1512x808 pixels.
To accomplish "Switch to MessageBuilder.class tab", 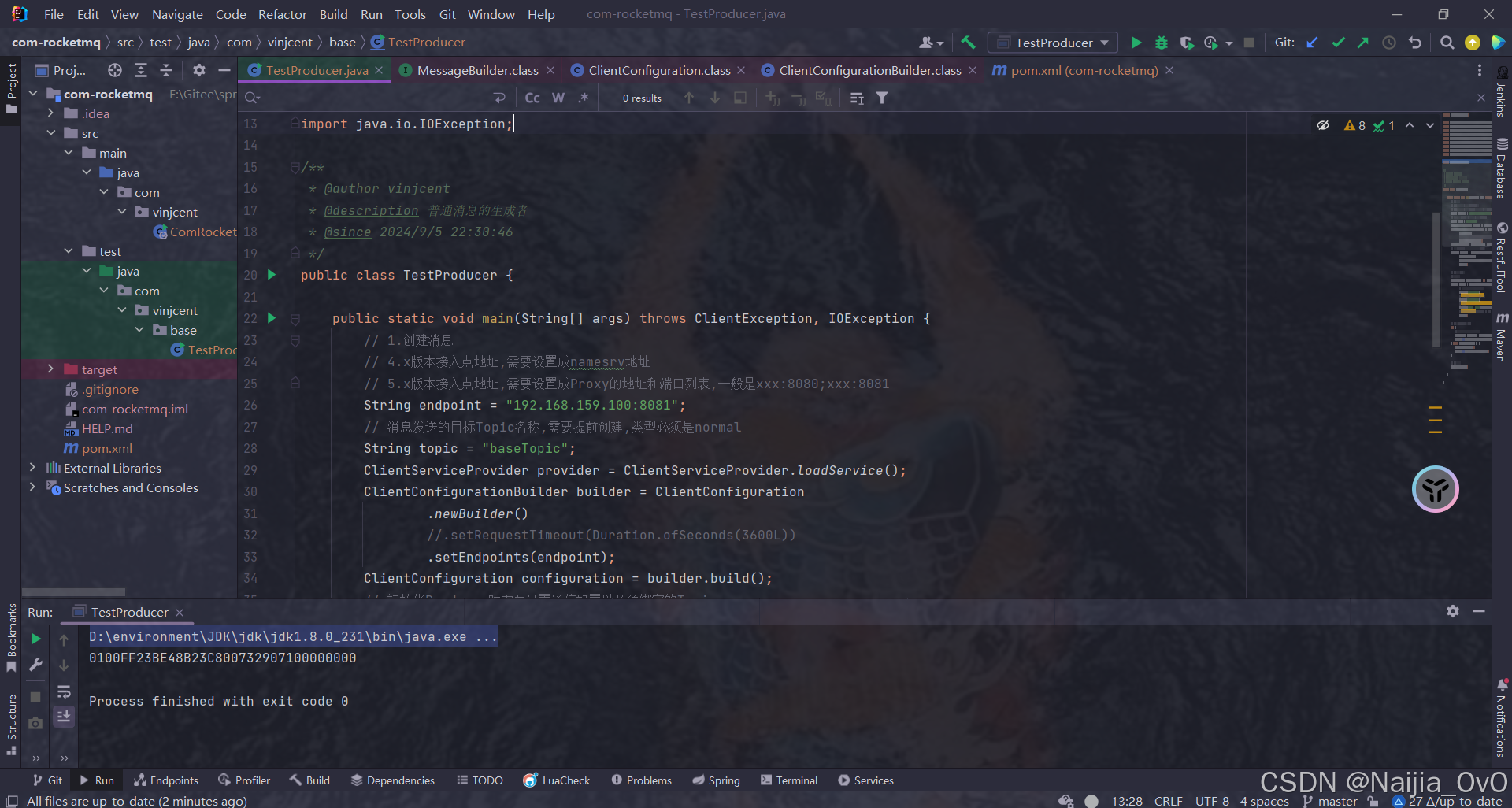I will point(477,70).
